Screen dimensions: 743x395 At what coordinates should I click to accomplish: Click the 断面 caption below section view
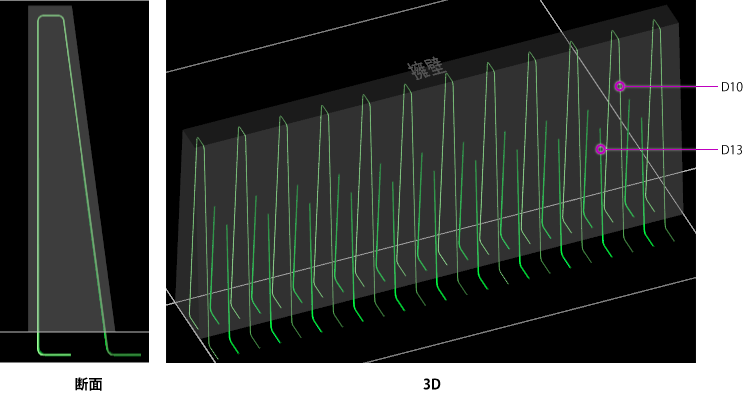pyautogui.click(x=89, y=384)
